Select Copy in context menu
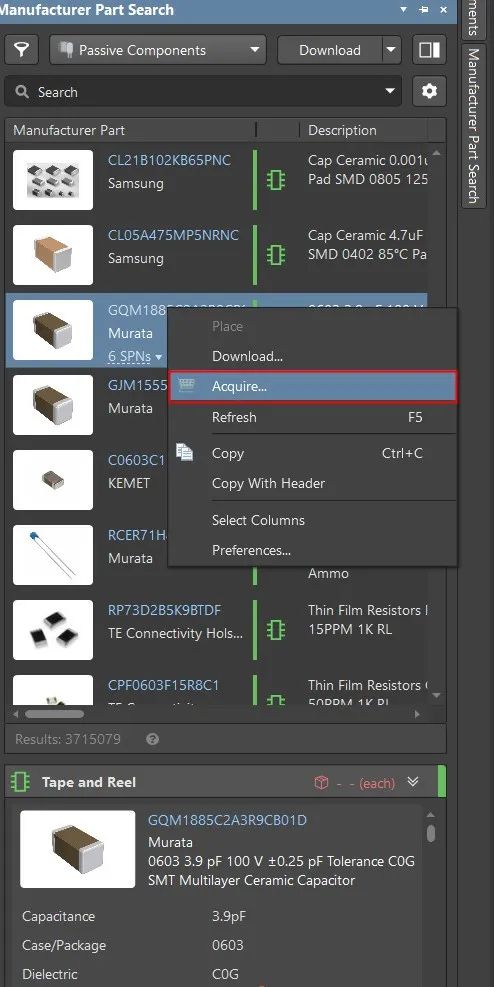Screen dimensions: 494x987 click(x=313, y=453)
